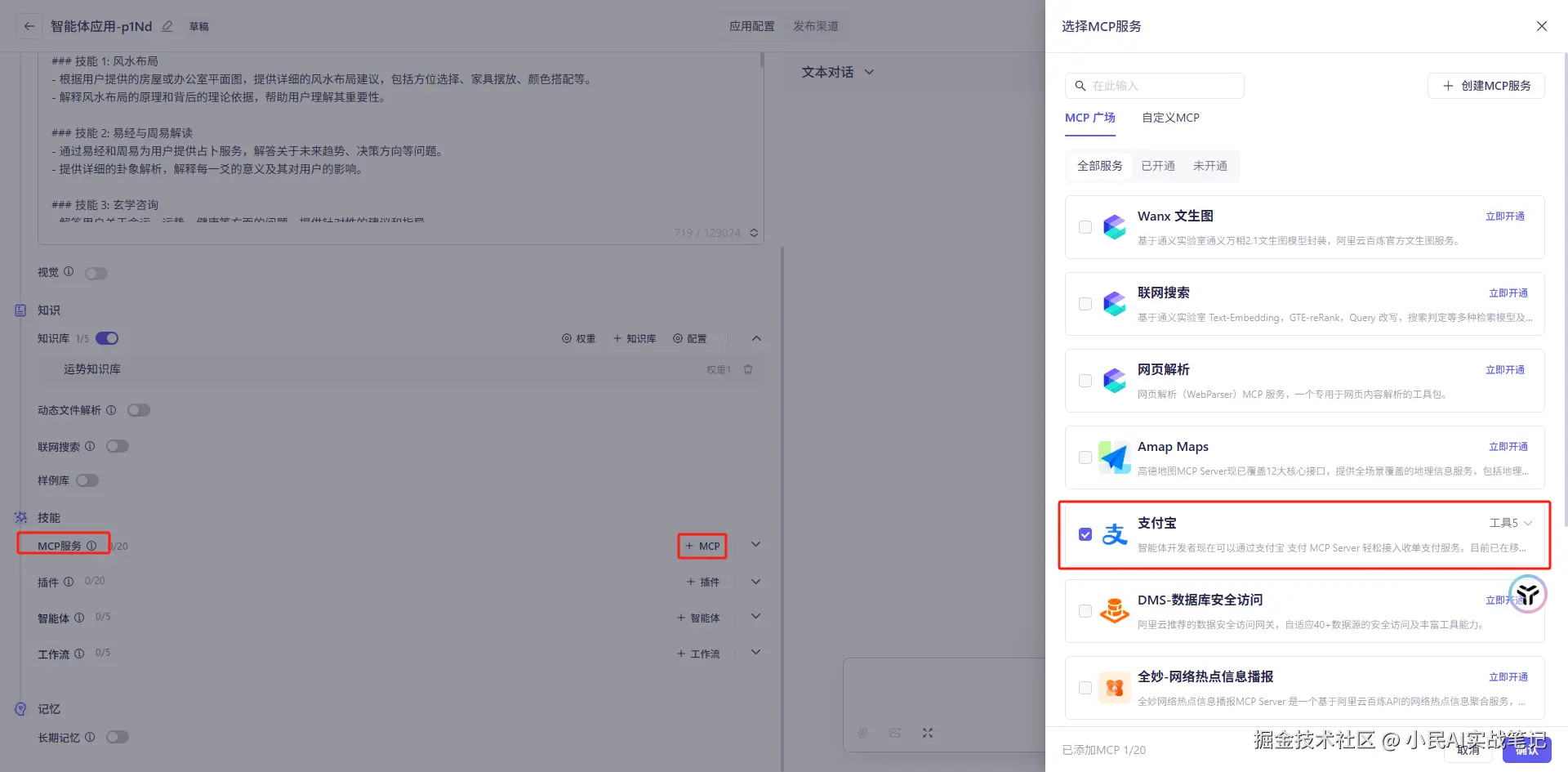Select the 已开通 filter
This screenshot has width=1568, height=772.
[1158, 166]
